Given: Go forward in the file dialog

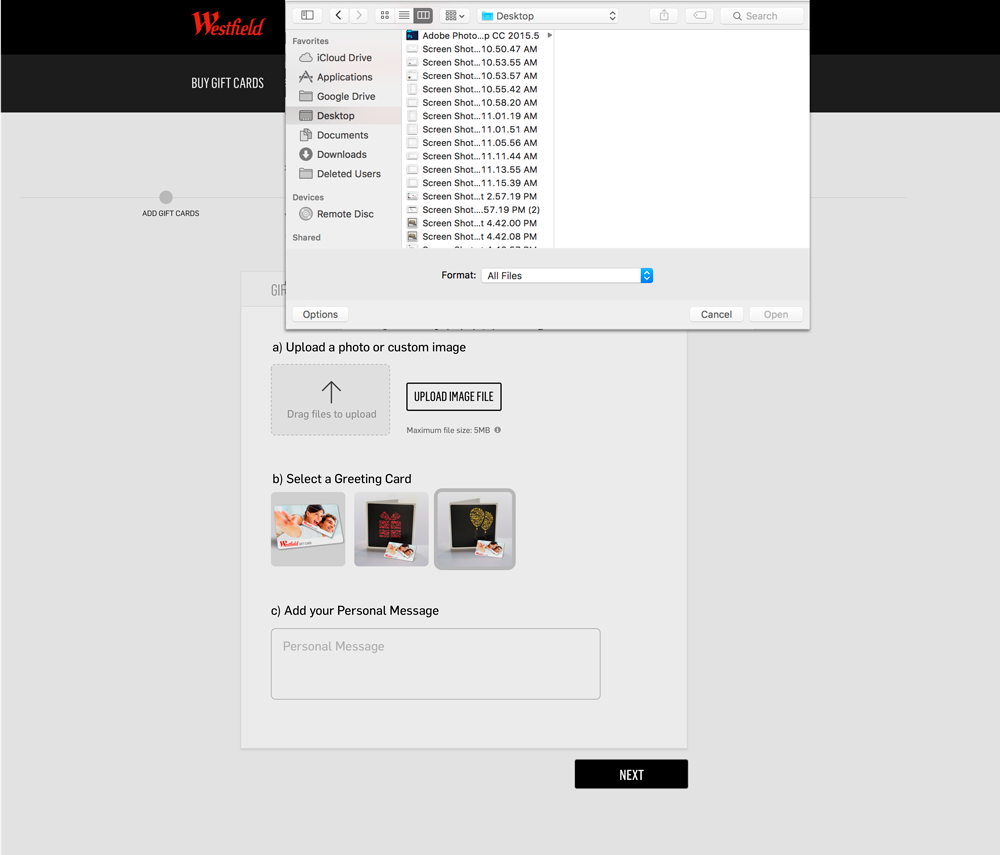Looking at the screenshot, I should pyautogui.click(x=359, y=15).
